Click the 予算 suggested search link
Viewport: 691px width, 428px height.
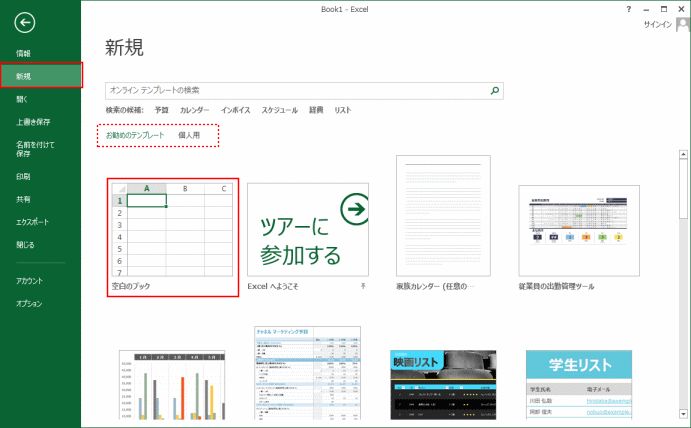(161, 110)
